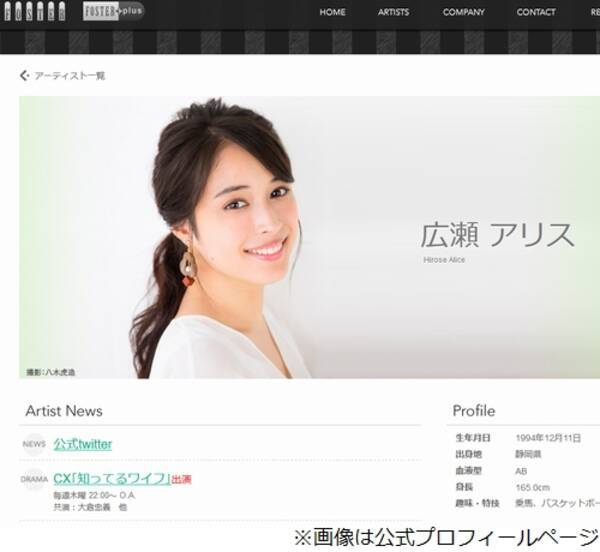Click the FOSTER logo in the header
This screenshot has width=600, height=552.
(35, 12)
